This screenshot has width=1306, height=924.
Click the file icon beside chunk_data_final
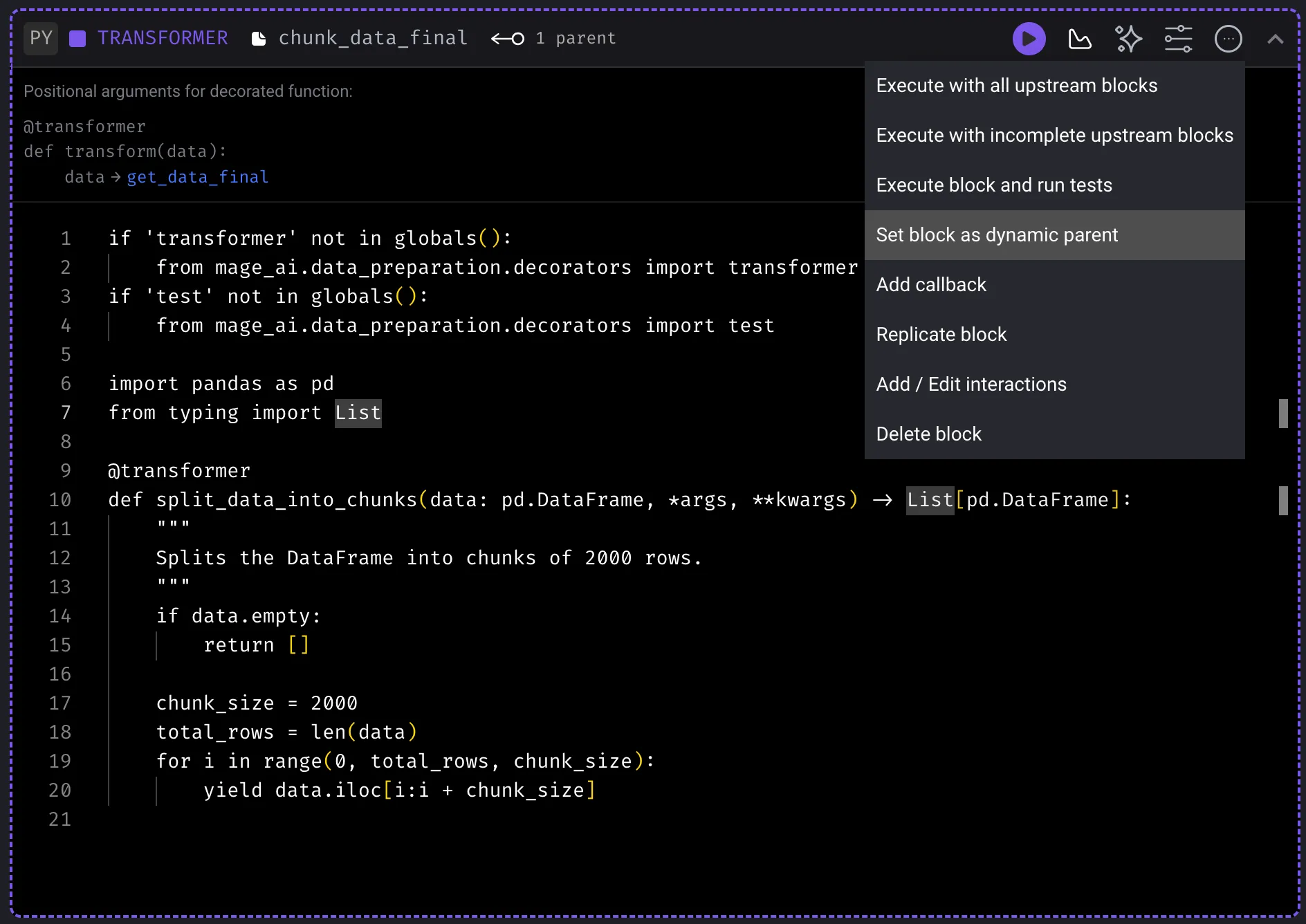(x=259, y=39)
